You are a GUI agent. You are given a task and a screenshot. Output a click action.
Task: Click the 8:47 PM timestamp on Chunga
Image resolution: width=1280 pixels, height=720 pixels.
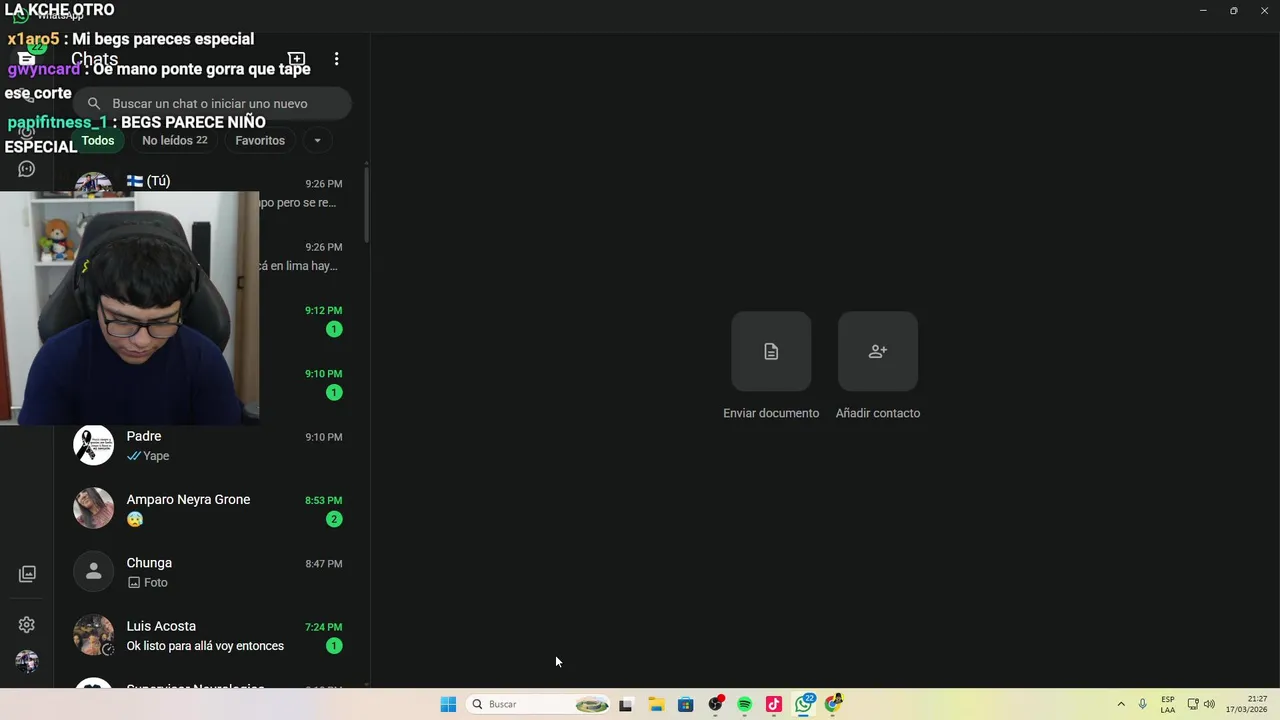pyautogui.click(x=324, y=564)
